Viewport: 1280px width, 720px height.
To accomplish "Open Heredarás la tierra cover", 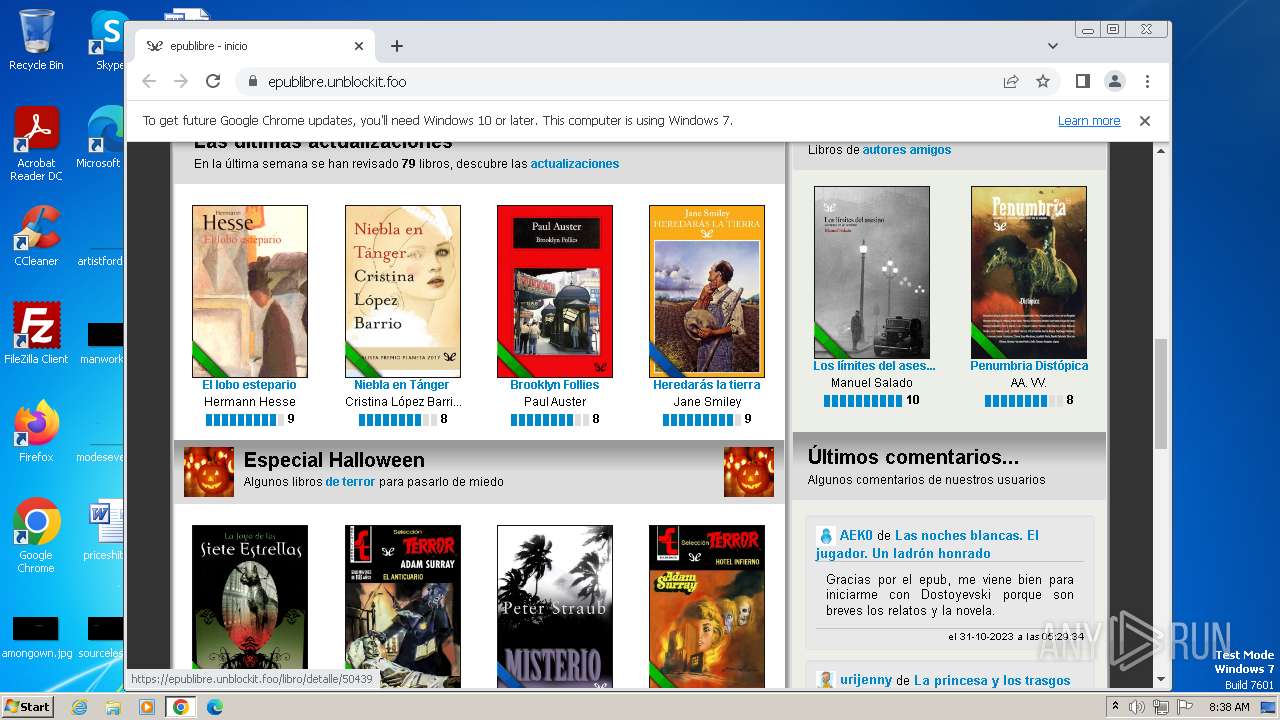I will (707, 291).
